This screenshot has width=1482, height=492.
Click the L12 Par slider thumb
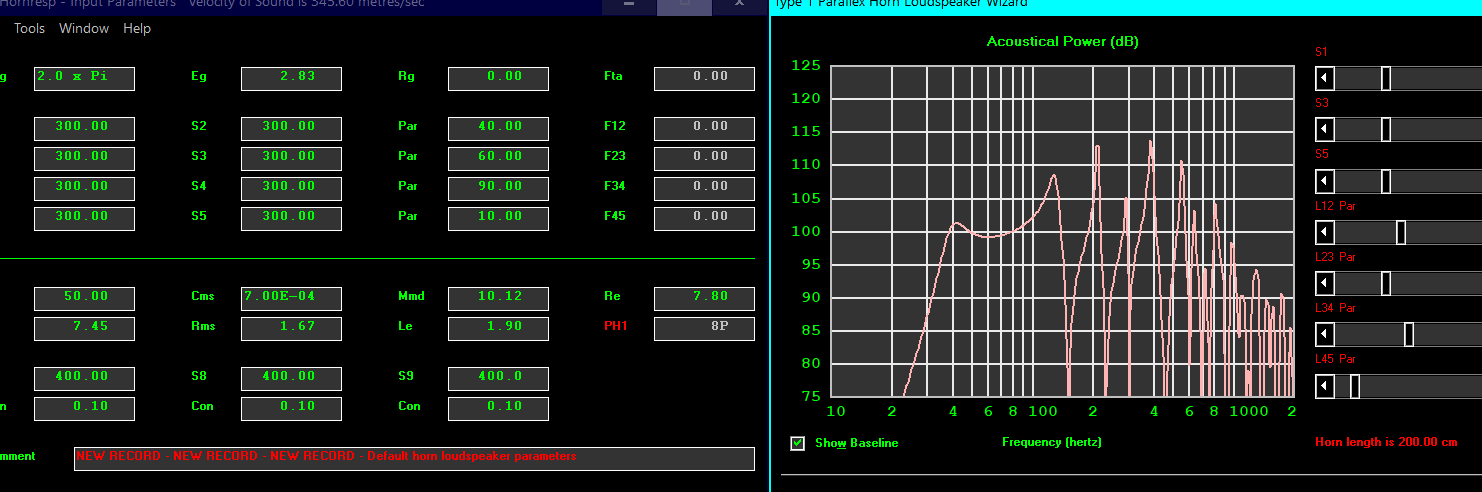click(1401, 232)
